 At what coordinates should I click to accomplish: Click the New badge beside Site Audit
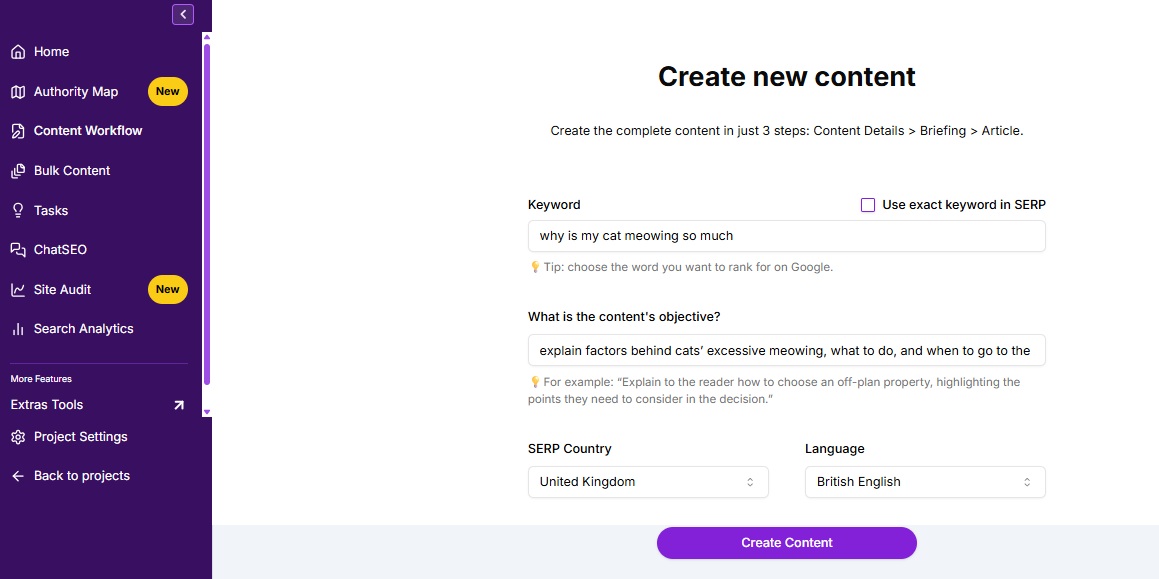167,289
